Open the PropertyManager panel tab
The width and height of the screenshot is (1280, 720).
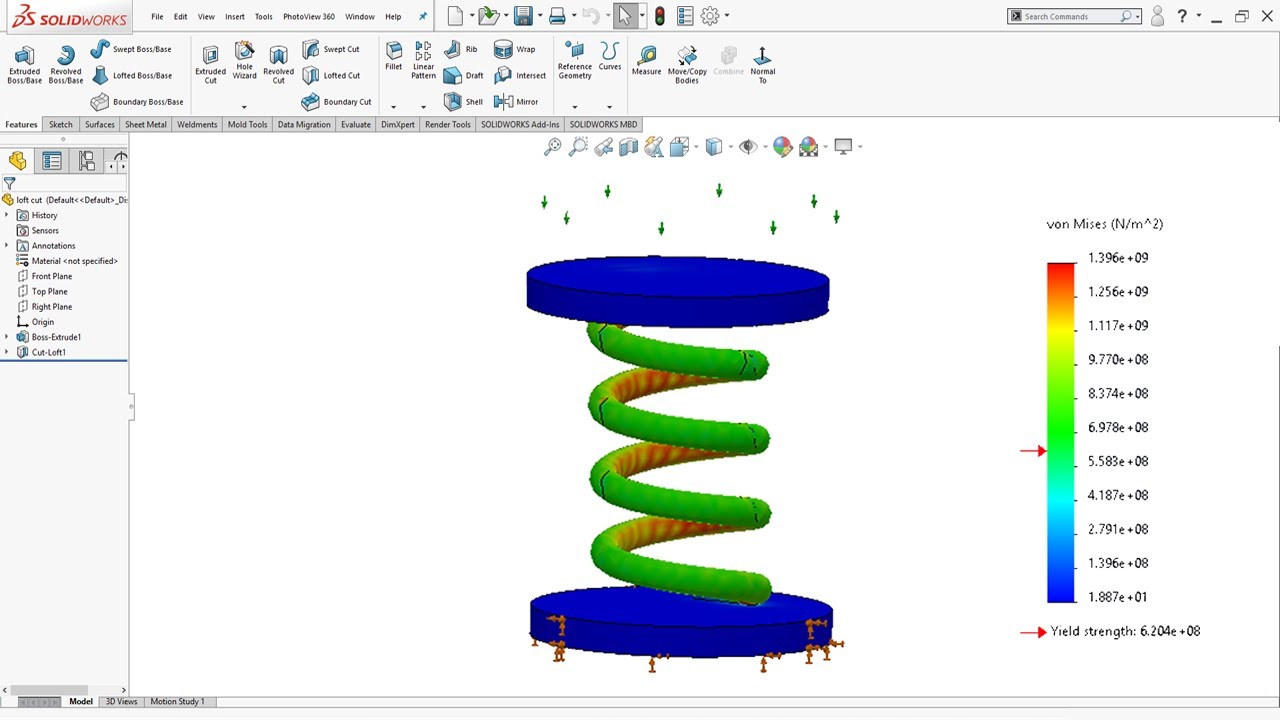52,161
